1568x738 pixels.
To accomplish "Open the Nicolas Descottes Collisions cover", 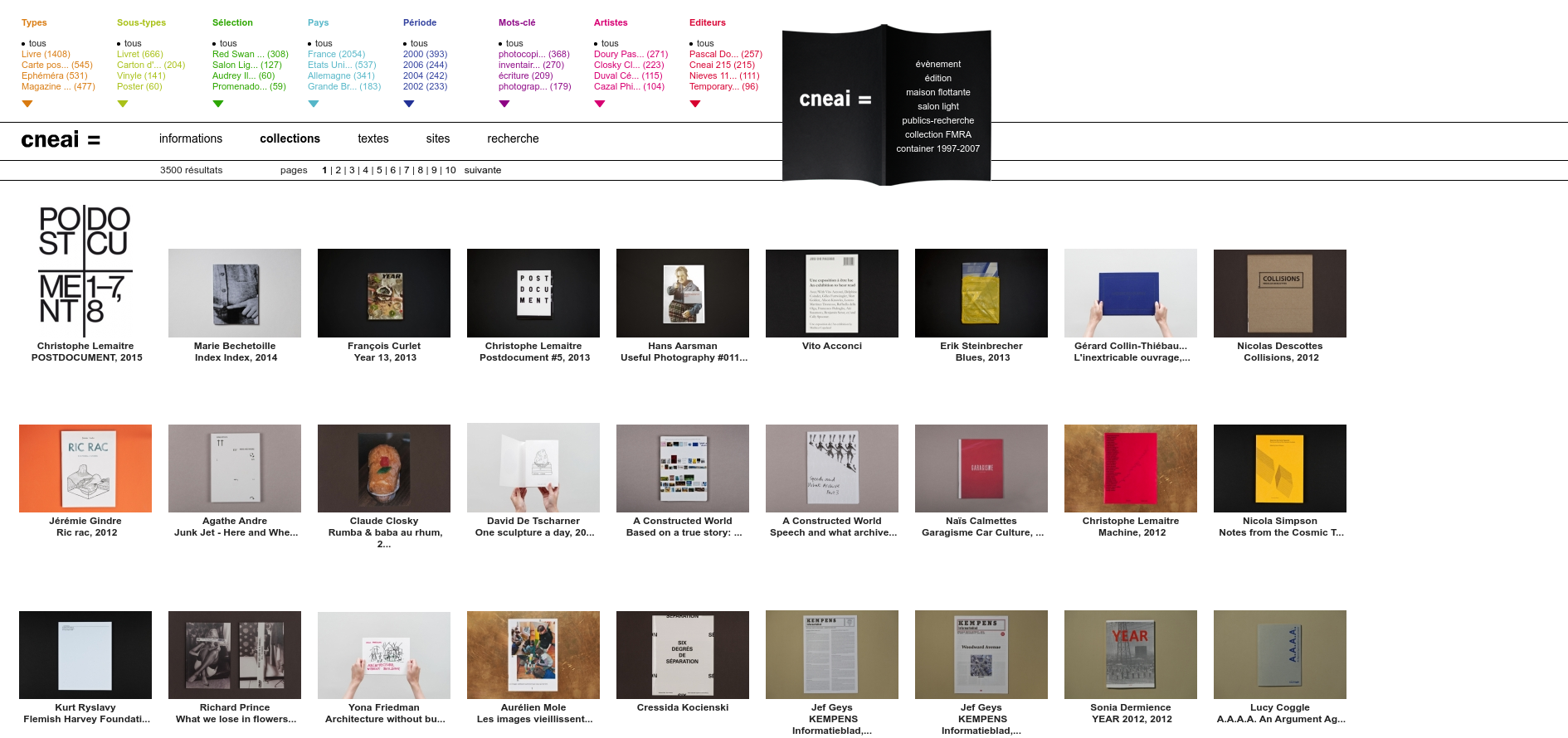I will [x=1279, y=293].
